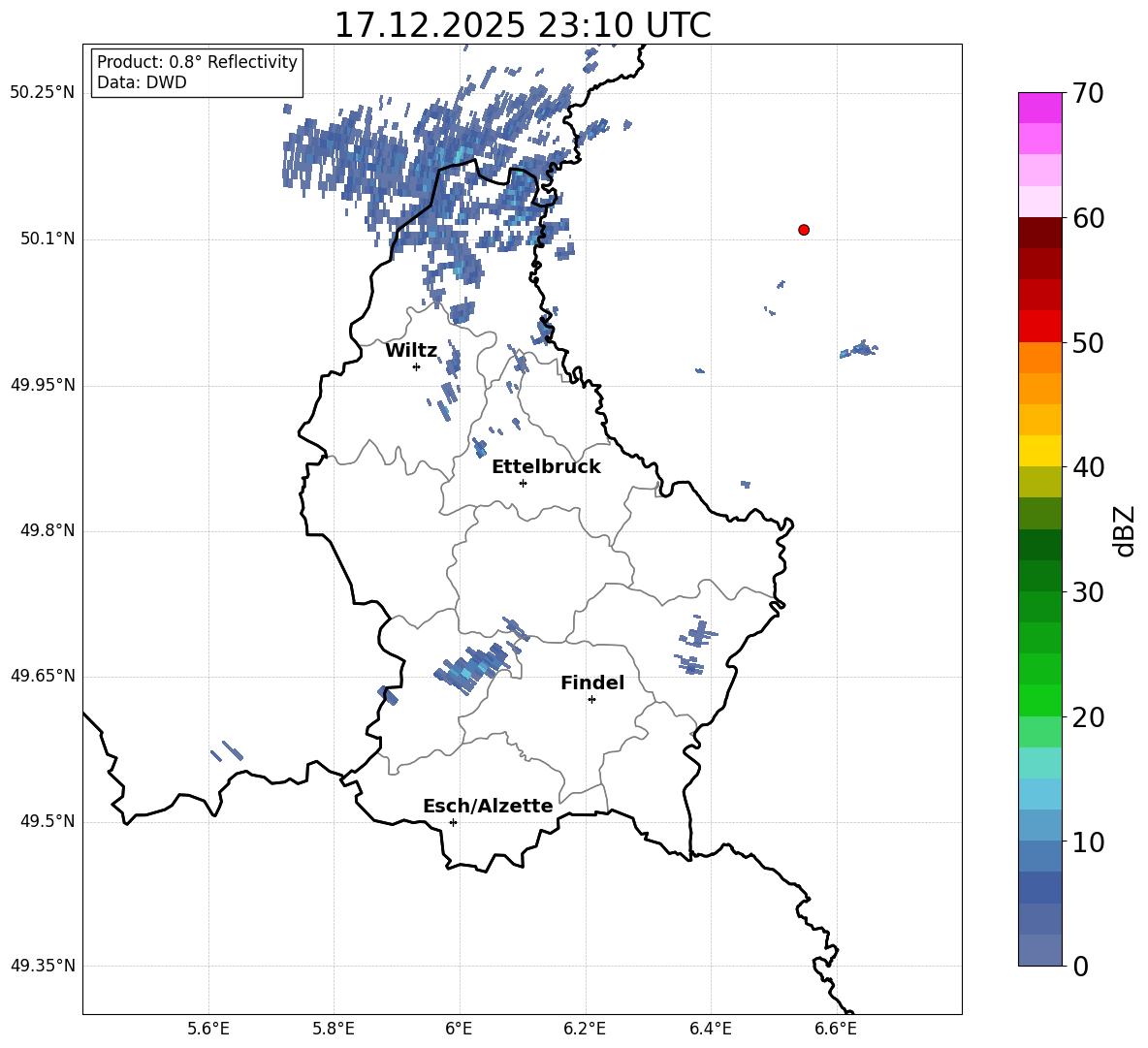1148x1048 pixels.
Task: Click the 30 tick on colorbar
Action: (1088, 592)
